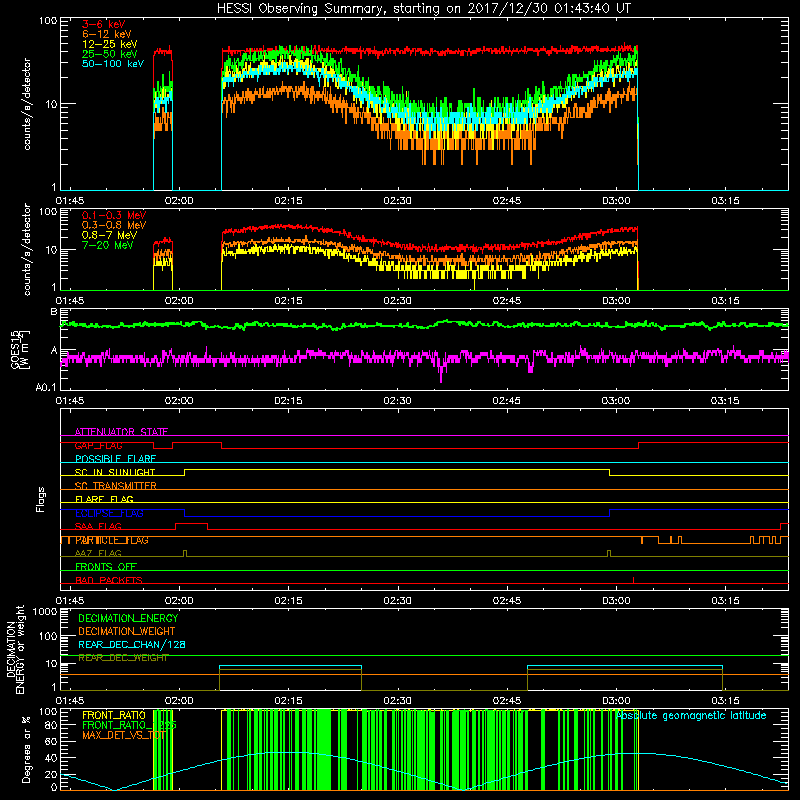Click the "REAR_DEC_WEIGHT" legend label
800x800 pixels.
pos(123,658)
